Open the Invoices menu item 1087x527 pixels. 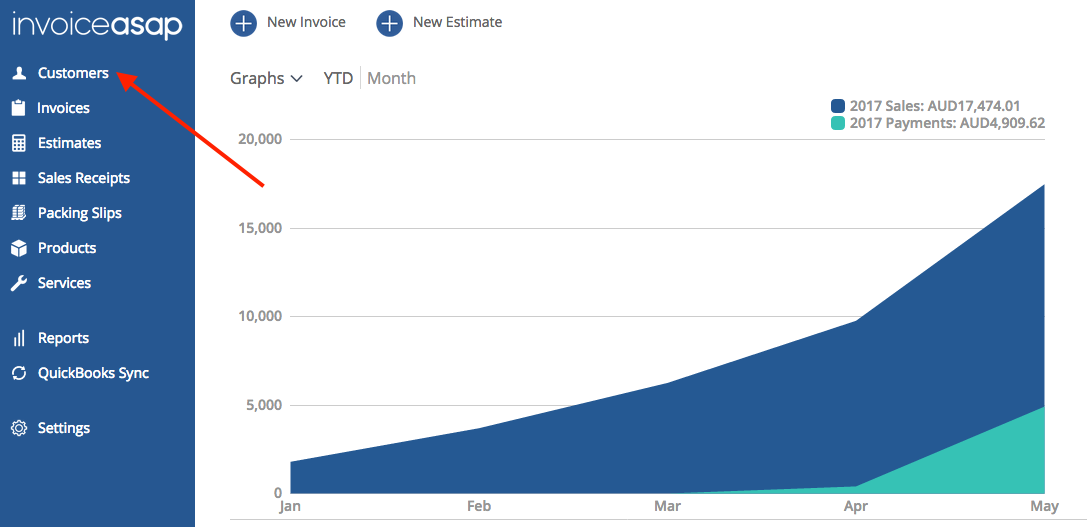(63, 108)
